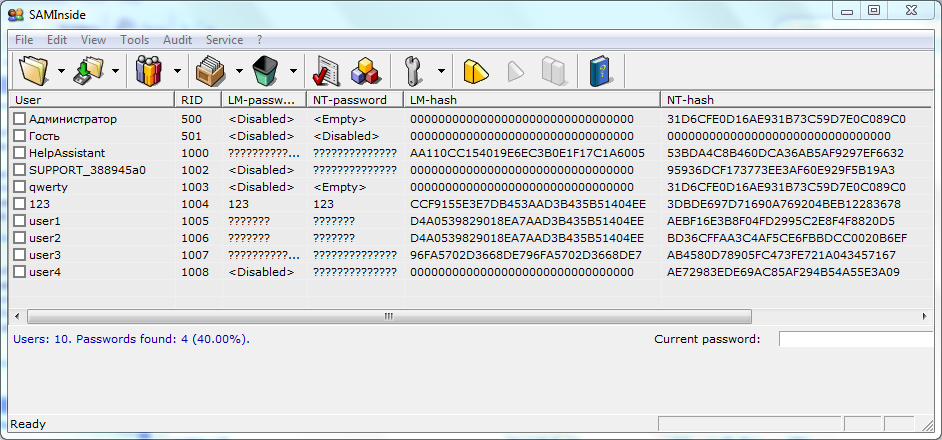Click NT-hash 3DBDE697D71690A769204BEB12283678
The height and width of the screenshot is (440, 942).
(x=785, y=204)
